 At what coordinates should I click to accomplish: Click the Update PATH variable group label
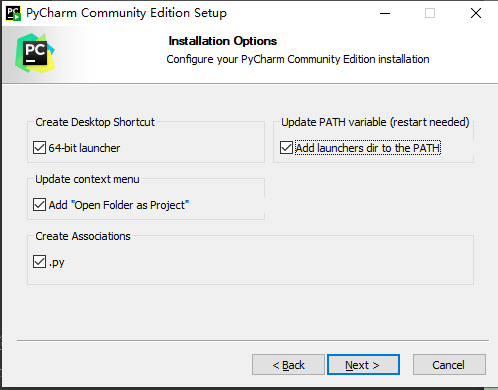pyautogui.click(x=375, y=122)
